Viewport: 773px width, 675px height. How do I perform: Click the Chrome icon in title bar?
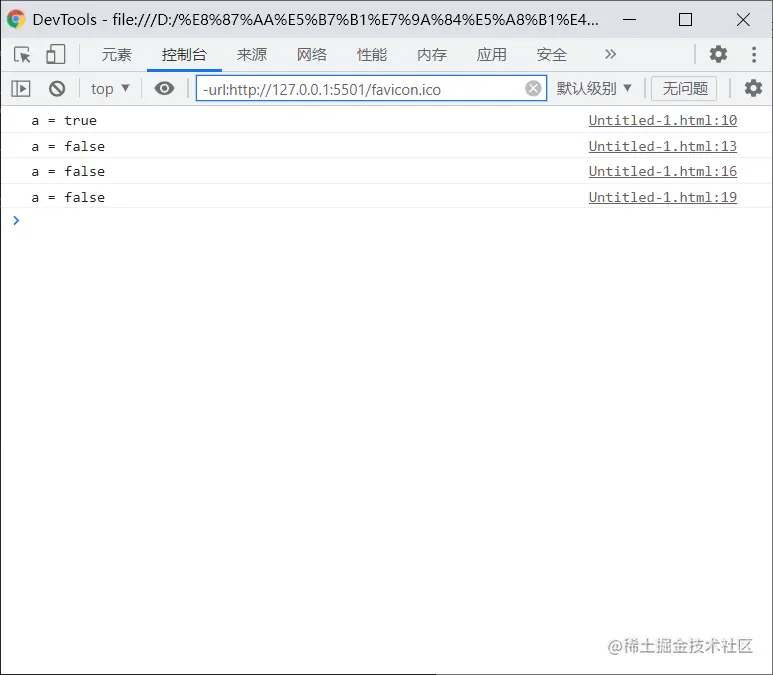pyautogui.click(x=16, y=19)
